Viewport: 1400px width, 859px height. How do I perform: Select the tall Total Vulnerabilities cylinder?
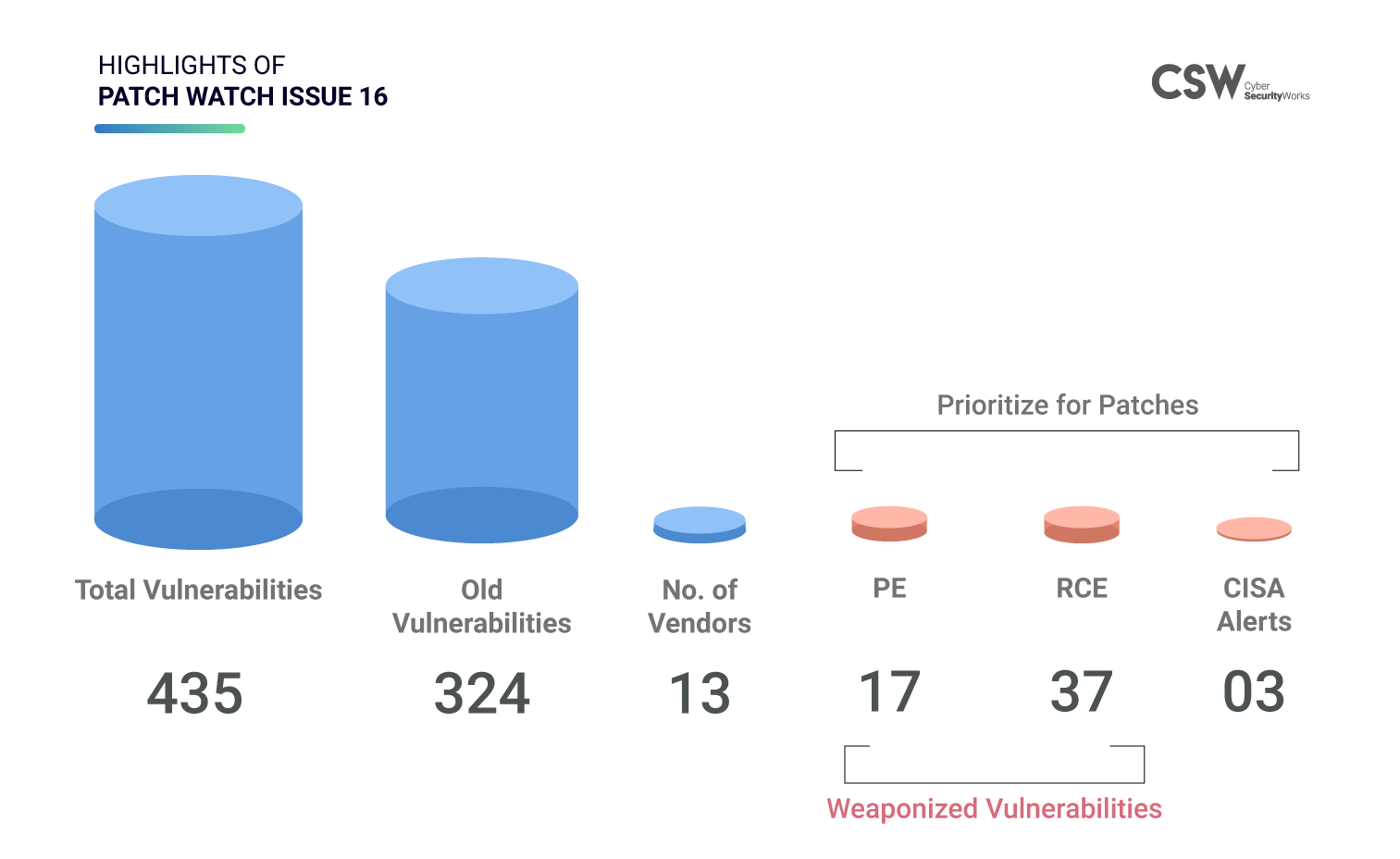tap(198, 362)
